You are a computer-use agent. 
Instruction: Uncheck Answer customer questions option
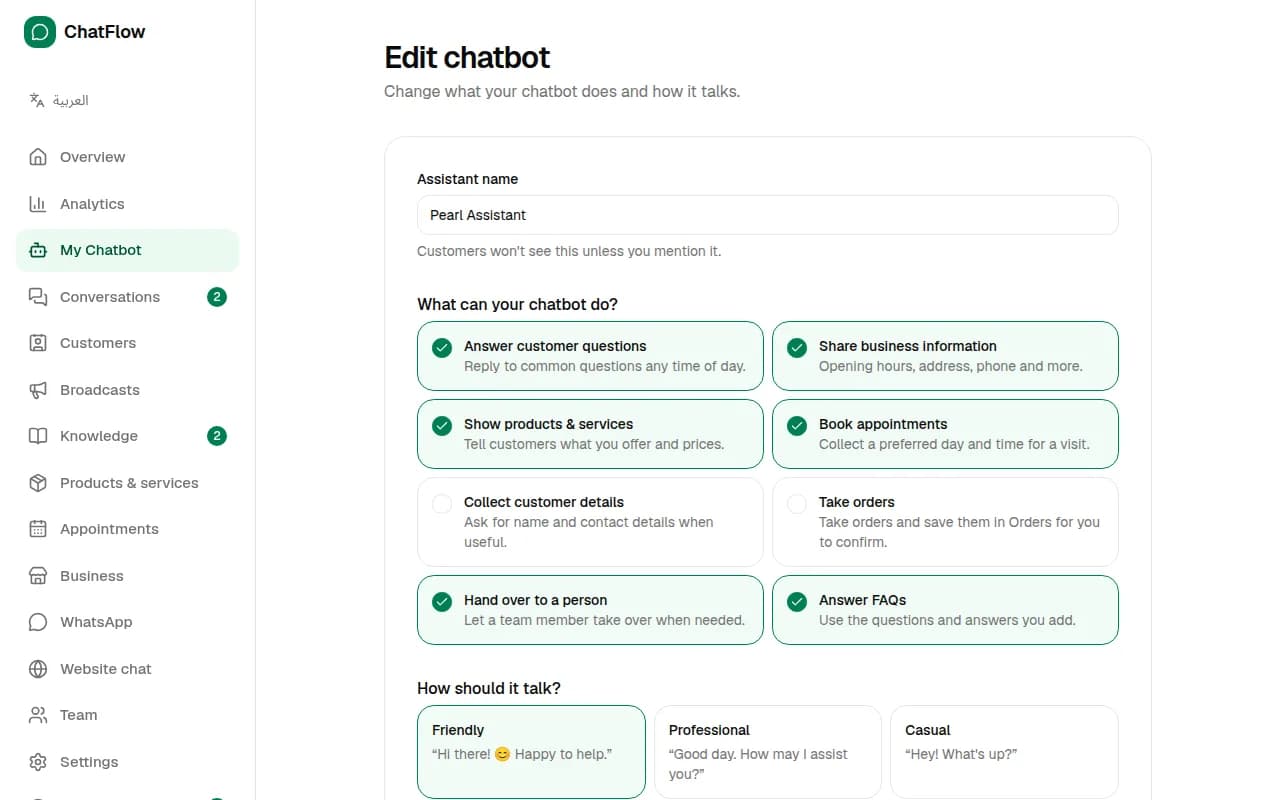pyautogui.click(x=590, y=356)
